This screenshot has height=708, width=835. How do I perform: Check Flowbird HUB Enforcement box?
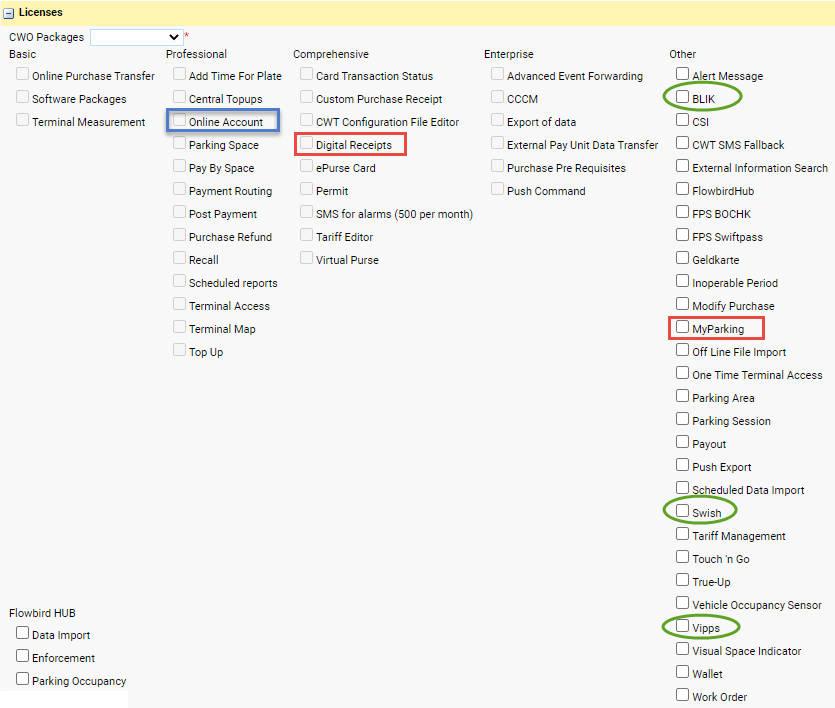(22, 655)
